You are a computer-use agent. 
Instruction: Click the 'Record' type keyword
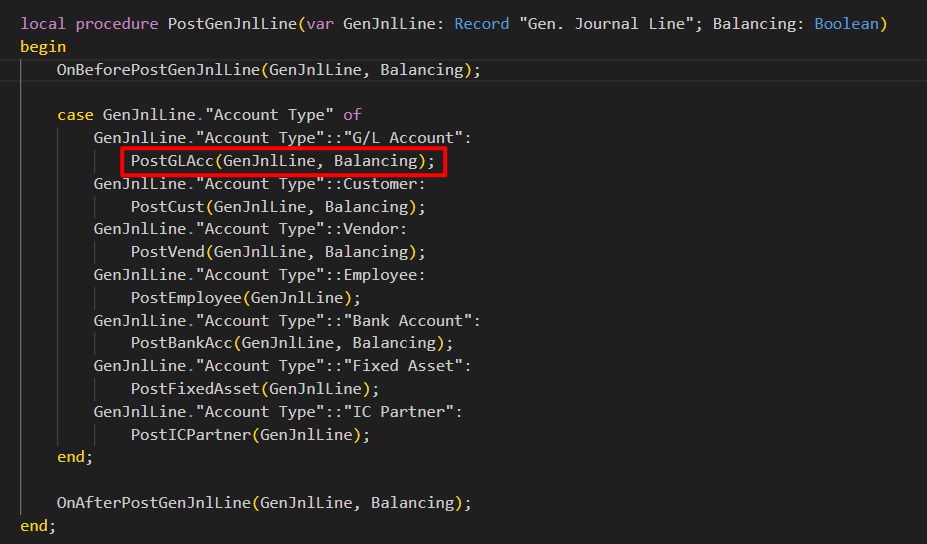(x=481, y=23)
